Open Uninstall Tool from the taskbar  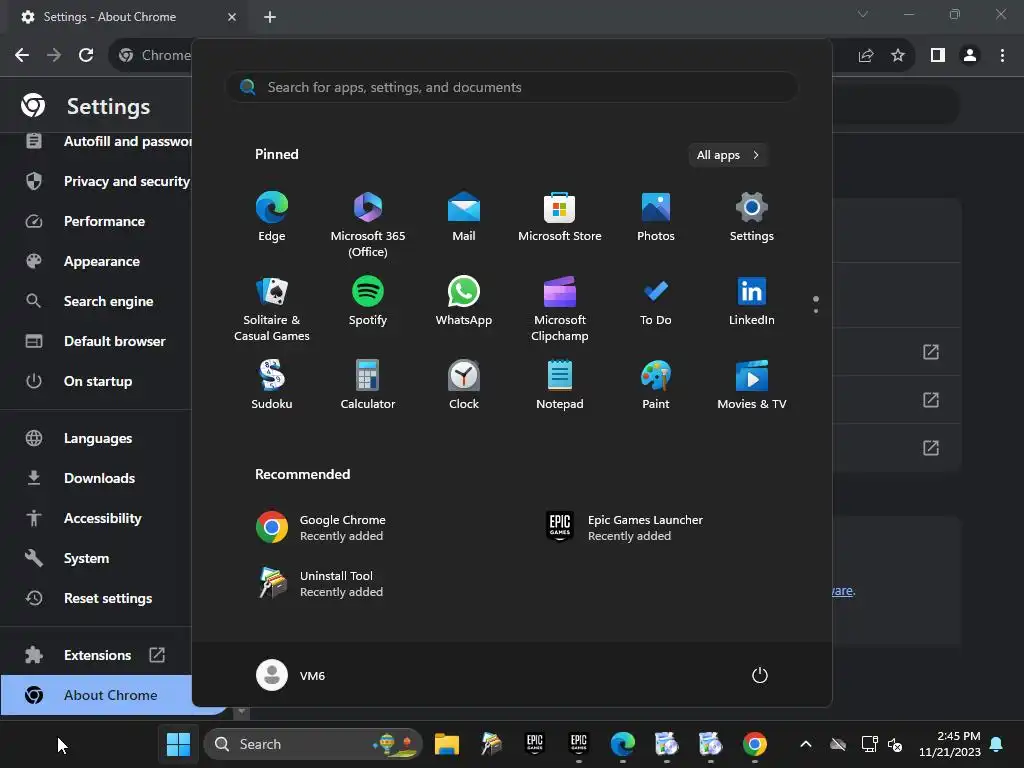pyautogui.click(x=491, y=744)
